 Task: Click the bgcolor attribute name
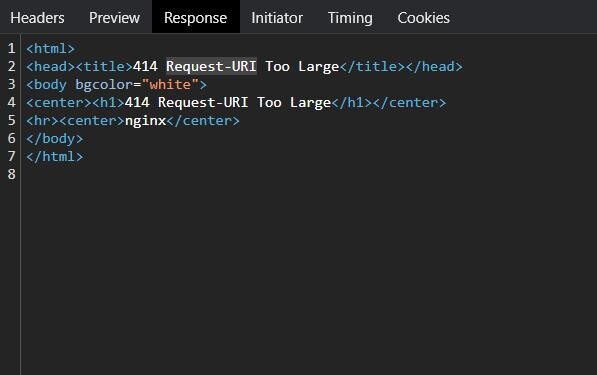click(104, 84)
